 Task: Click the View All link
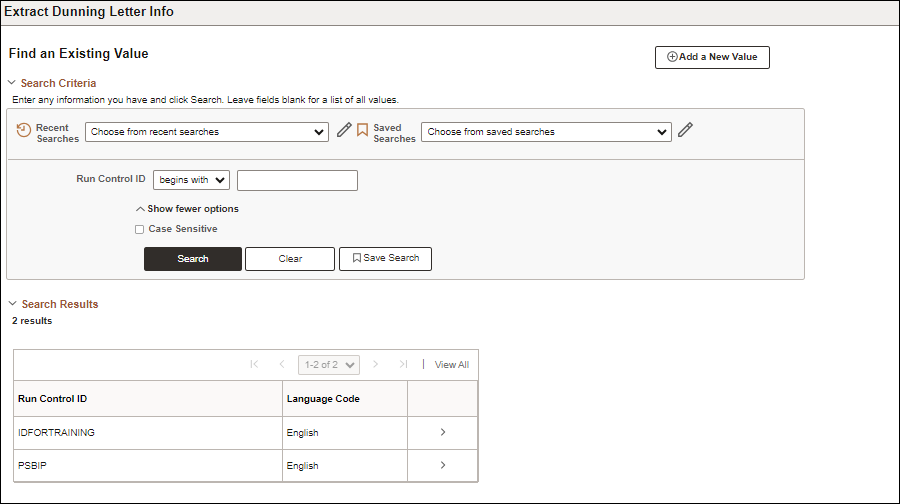[451, 365]
